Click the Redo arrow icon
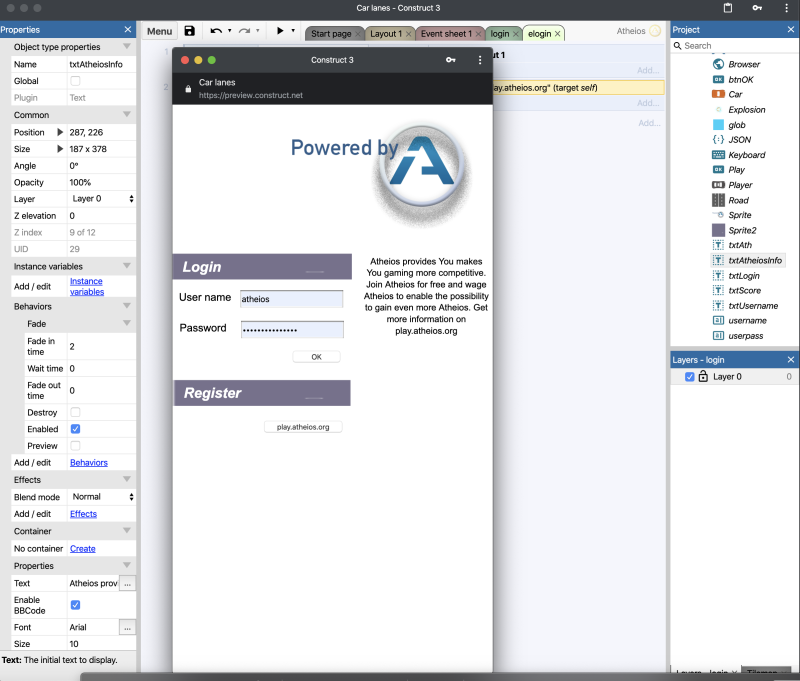800x681 pixels. point(244,31)
